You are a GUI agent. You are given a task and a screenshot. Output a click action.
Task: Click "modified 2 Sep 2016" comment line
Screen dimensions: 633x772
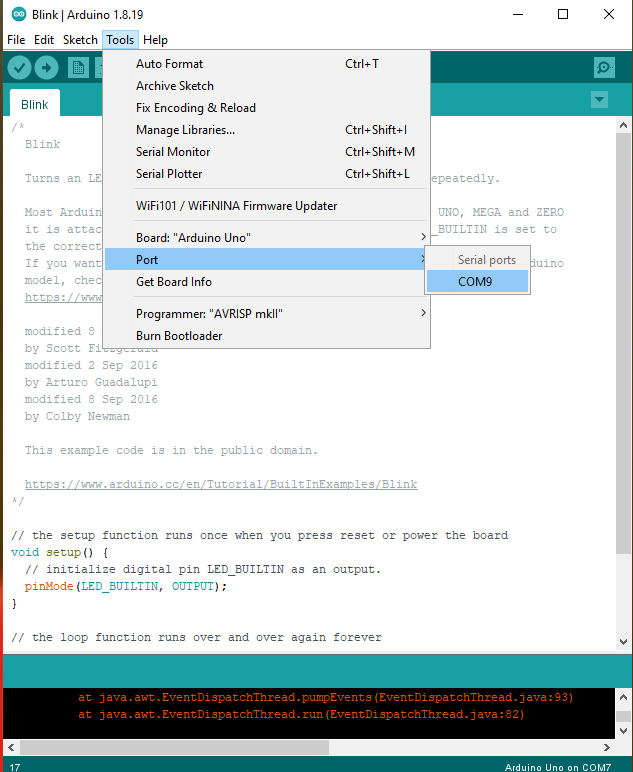(91, 365)
